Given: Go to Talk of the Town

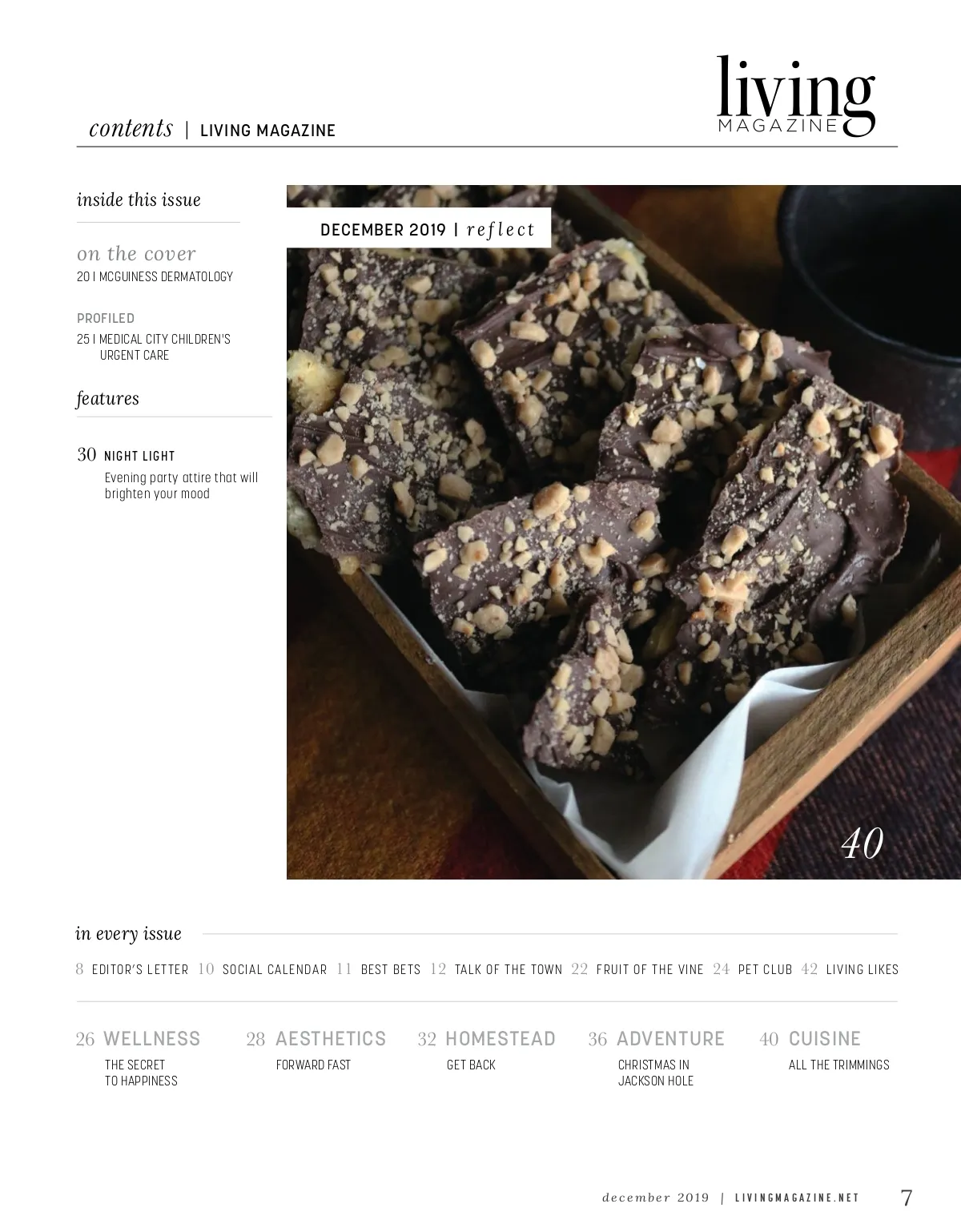Looking at the screenshot, I should pos(497,969).
